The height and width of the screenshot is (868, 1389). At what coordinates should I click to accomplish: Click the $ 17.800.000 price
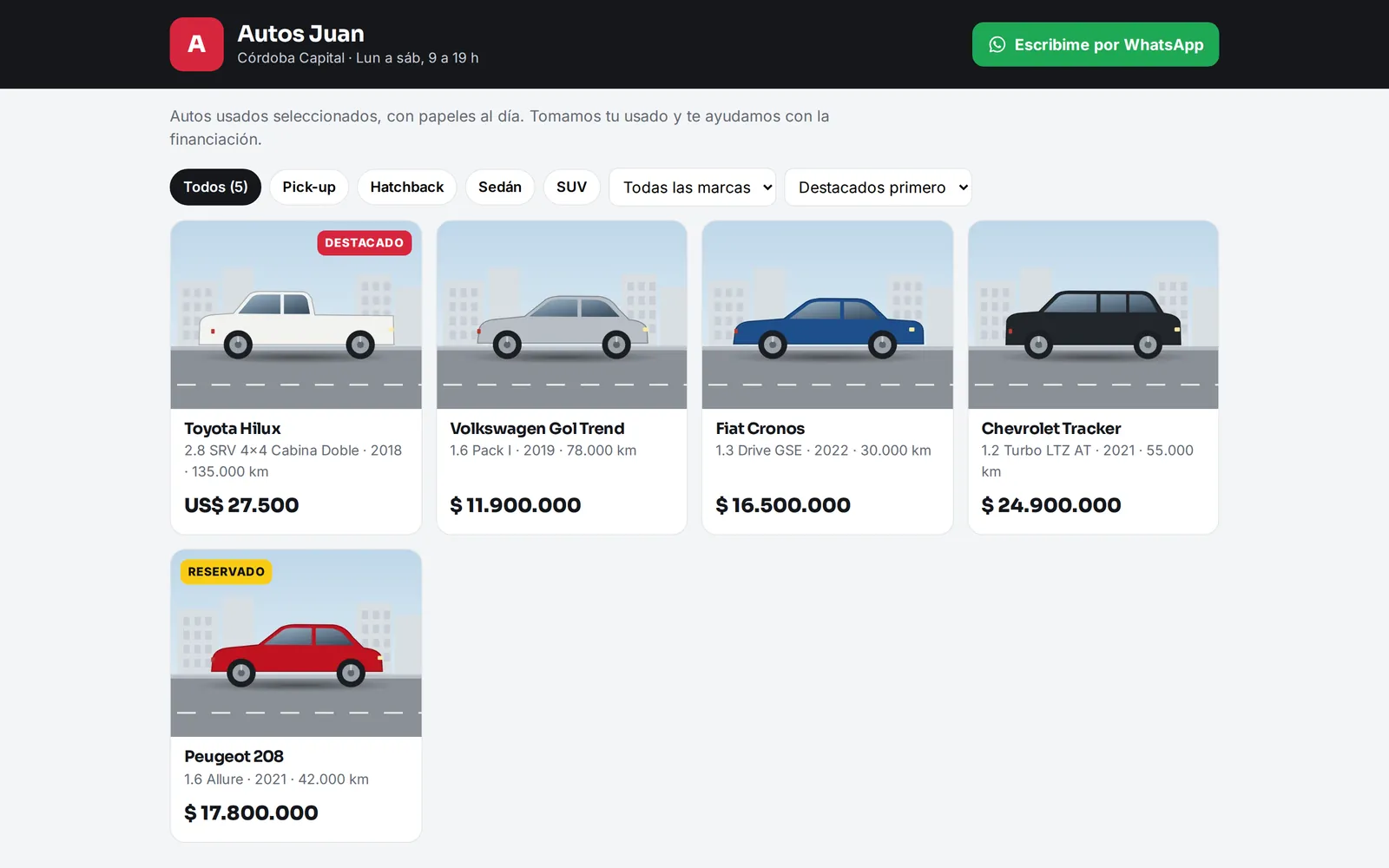251,812
